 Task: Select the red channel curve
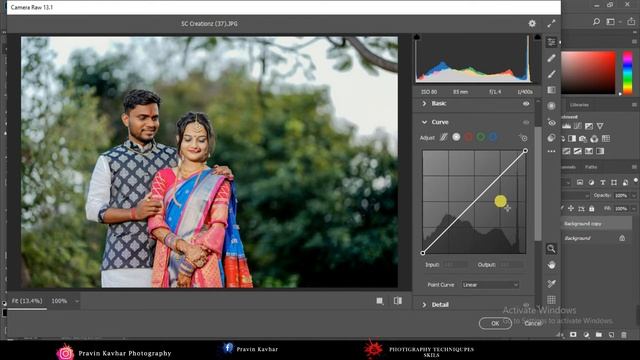pos(469,138)
